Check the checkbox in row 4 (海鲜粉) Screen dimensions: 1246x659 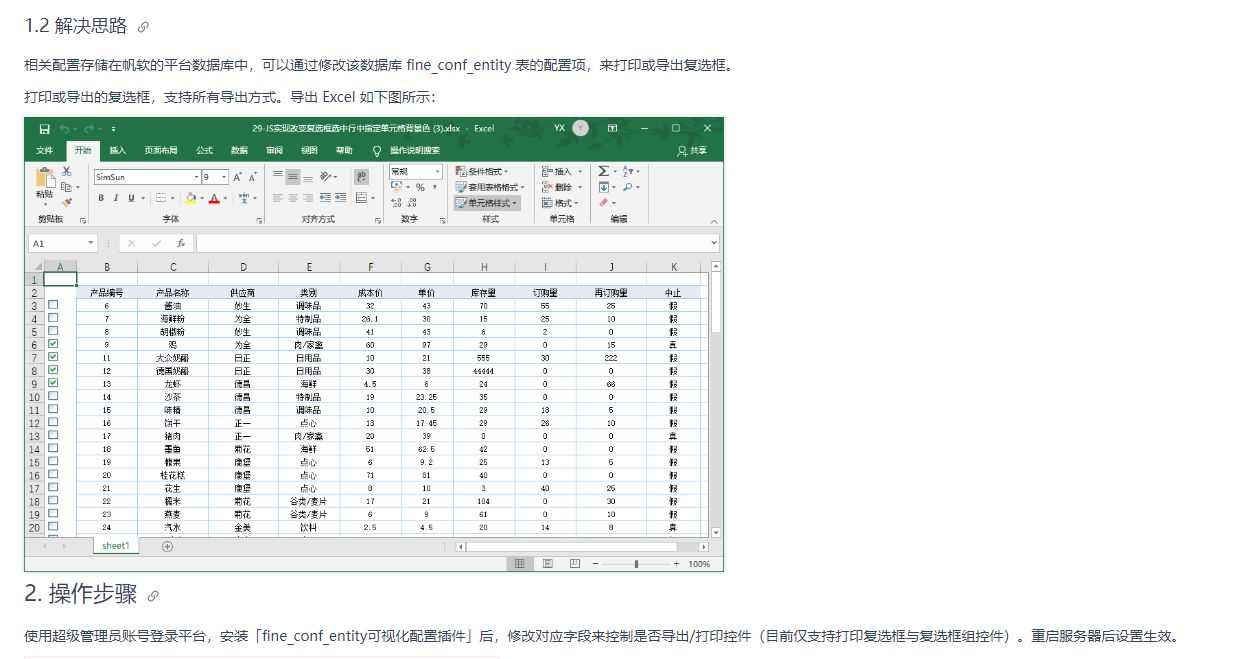[53, 318]
